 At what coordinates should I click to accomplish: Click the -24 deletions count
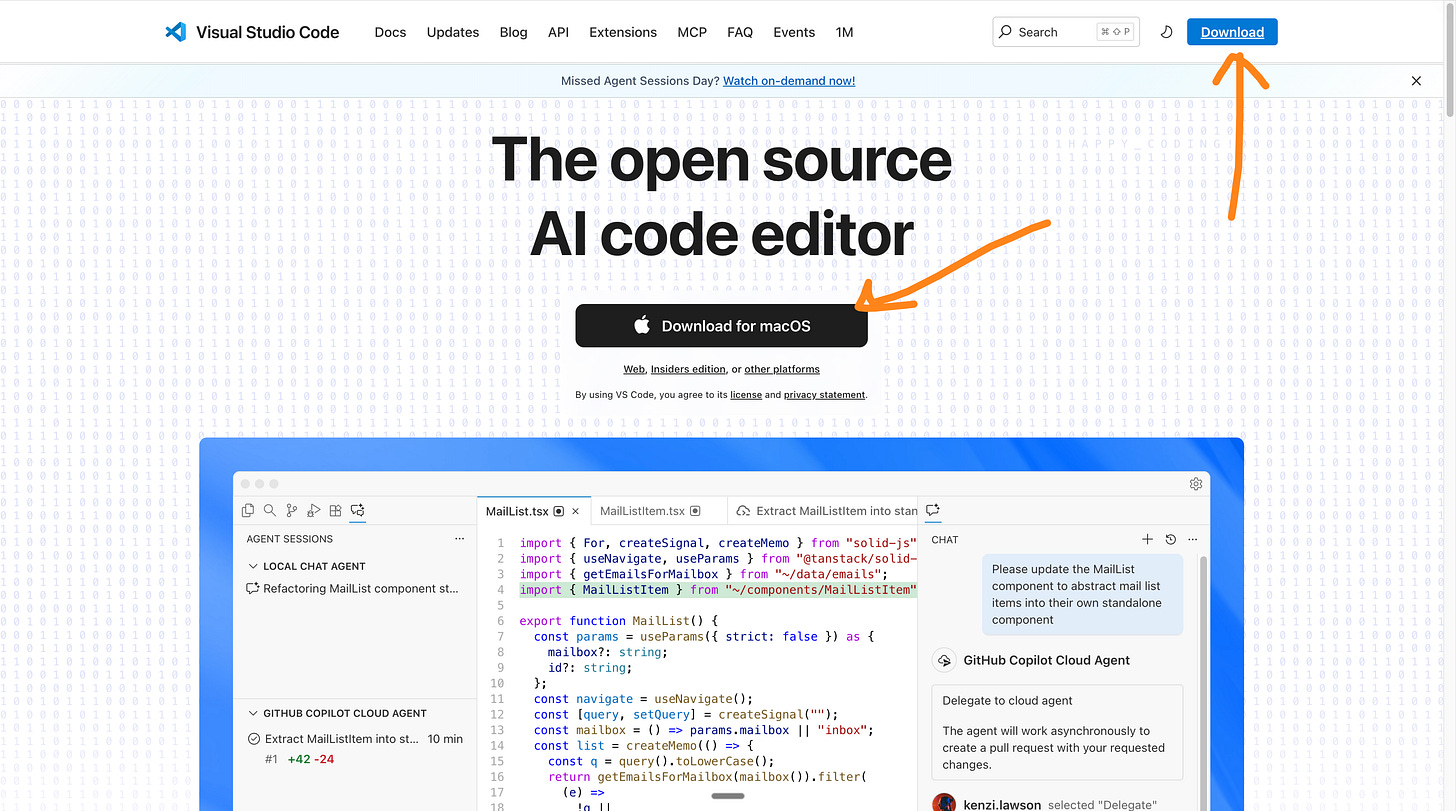point(324,759)
